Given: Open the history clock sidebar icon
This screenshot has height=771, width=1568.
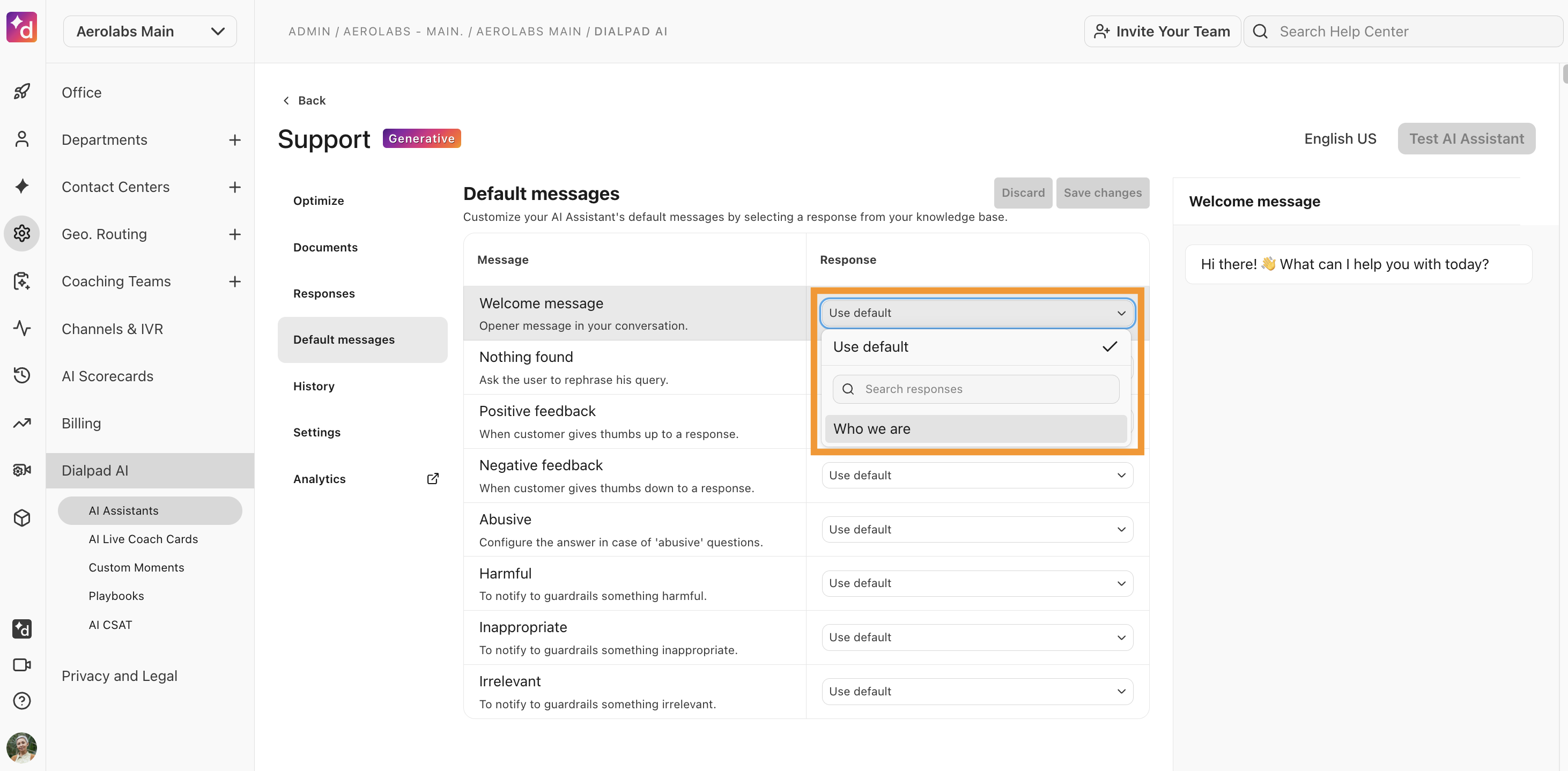Looking at the screenshot, I should pos(22,375).
